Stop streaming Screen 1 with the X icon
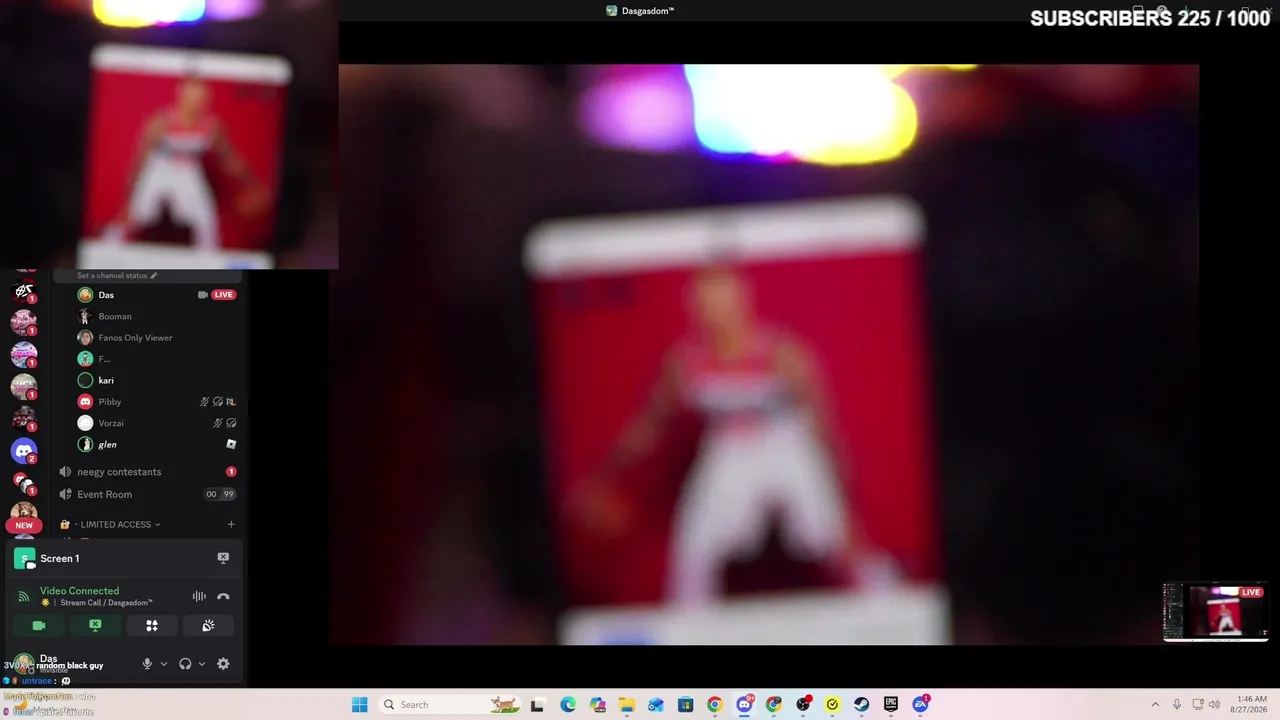The width and height of the screenshot is (1280, 720). pos(223,558)
